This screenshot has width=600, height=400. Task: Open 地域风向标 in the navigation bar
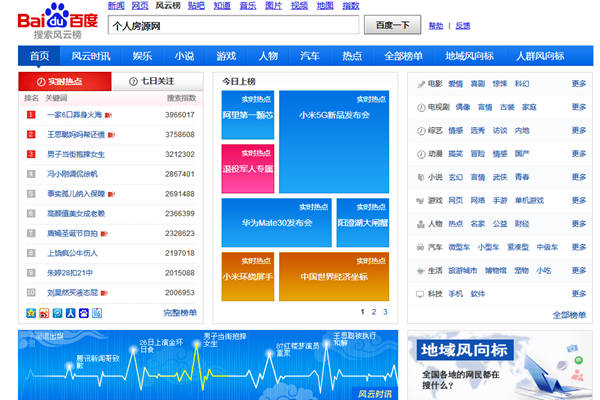tap(469, 56)
